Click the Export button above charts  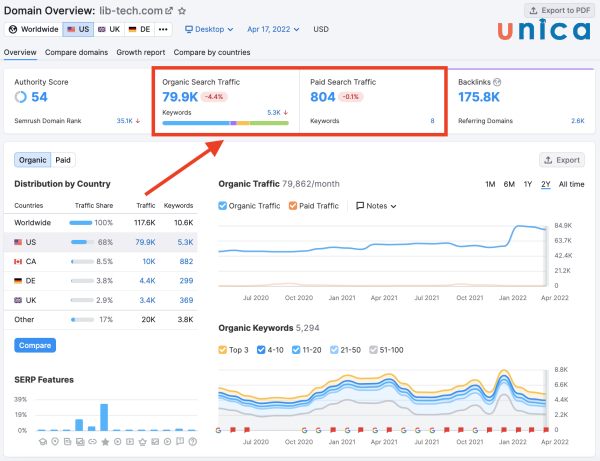(562, 160)
